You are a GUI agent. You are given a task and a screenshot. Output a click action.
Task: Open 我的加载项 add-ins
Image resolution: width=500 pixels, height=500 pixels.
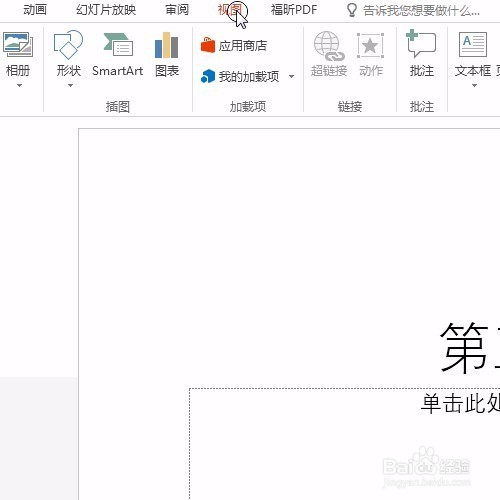tap(240, 76)
